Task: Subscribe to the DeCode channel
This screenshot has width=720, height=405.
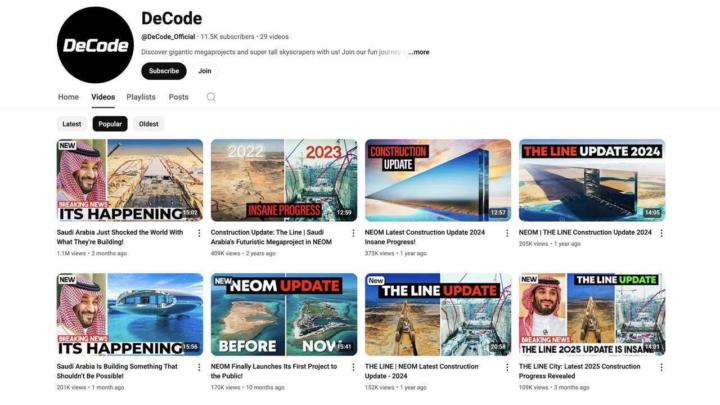Action: (164, 71)
